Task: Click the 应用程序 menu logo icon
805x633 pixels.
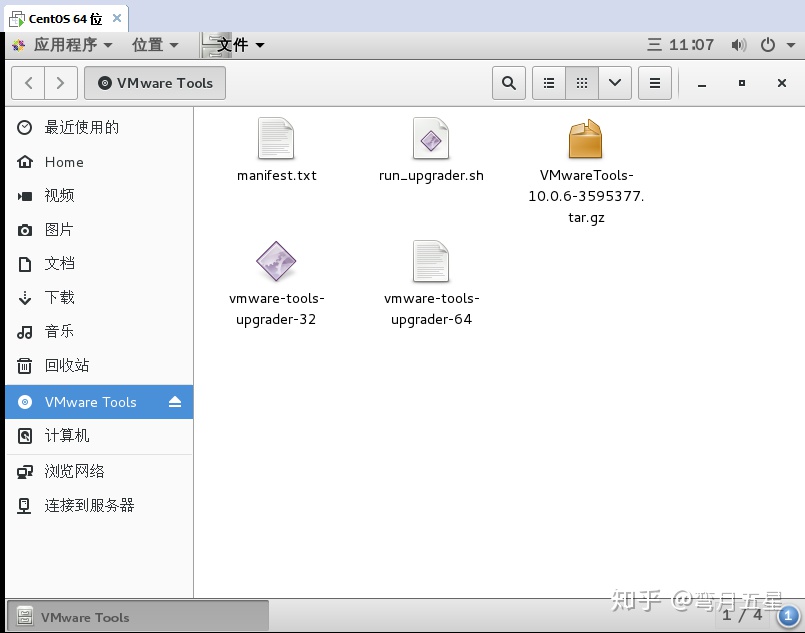Action: pyautogui.click(x=18, y=45)
